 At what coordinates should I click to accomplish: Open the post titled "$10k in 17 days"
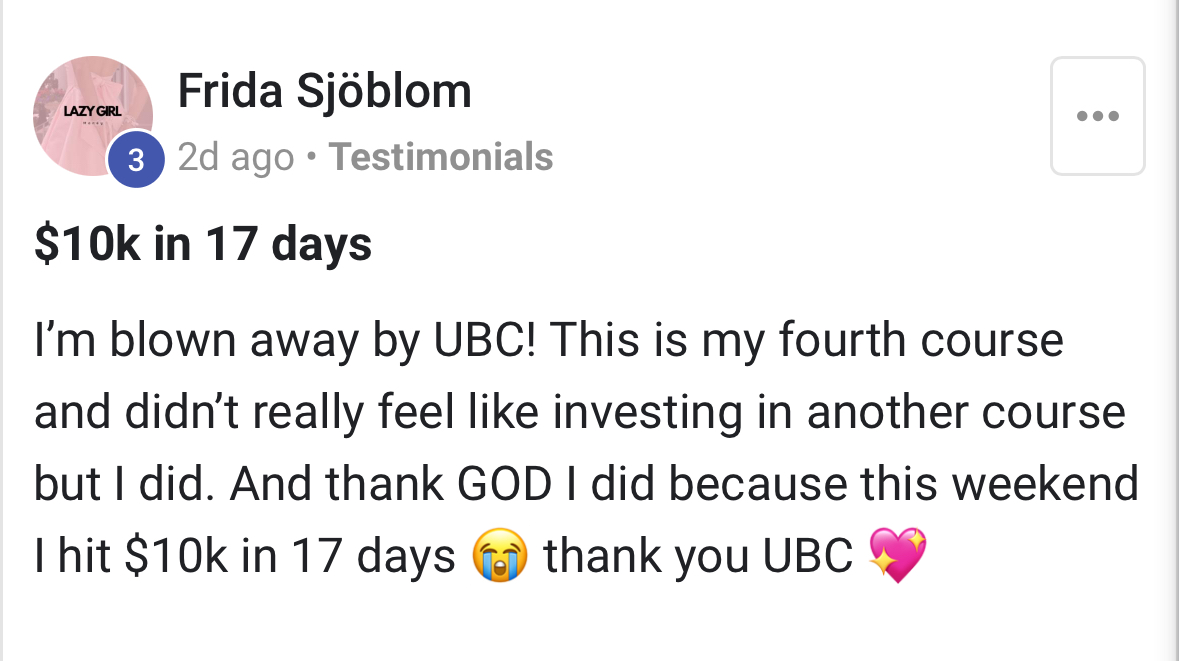(203, 244)
